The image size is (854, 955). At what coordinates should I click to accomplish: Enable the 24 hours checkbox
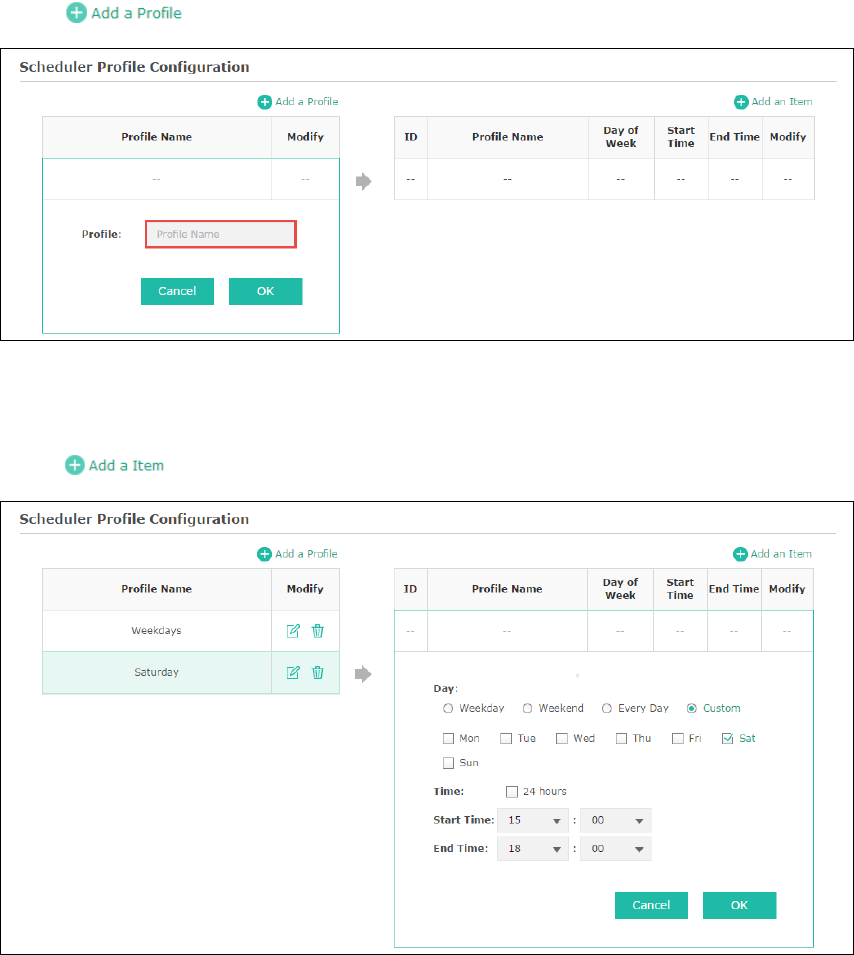pyautogui.click(x=512, y=792)
